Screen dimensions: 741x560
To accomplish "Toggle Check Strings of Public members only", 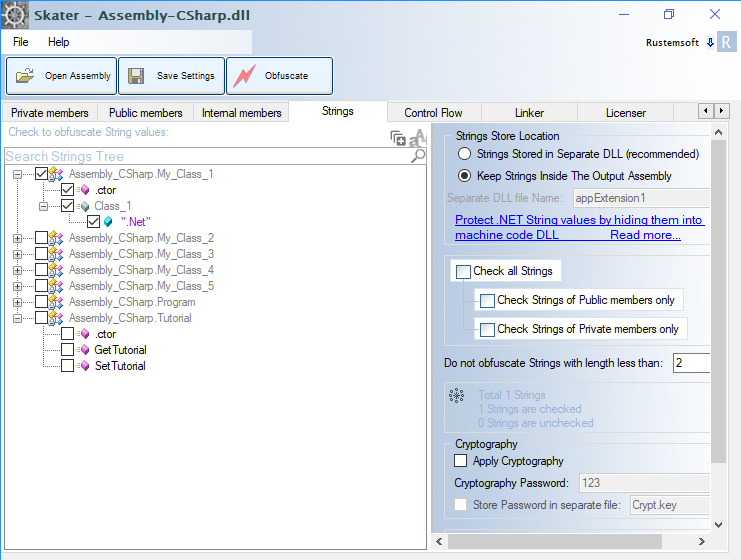I will [487, 301].
